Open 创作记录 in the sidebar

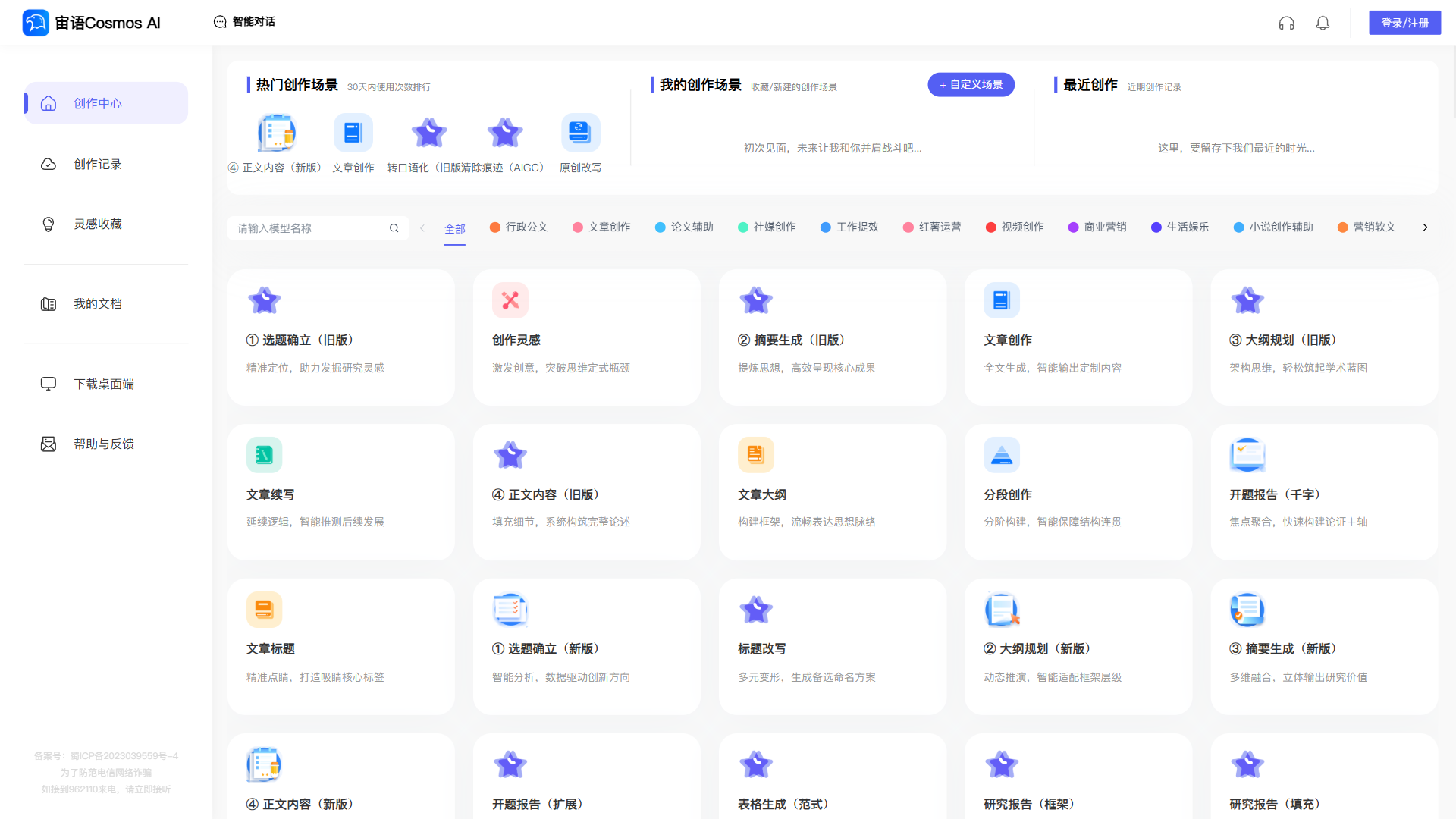97,165
